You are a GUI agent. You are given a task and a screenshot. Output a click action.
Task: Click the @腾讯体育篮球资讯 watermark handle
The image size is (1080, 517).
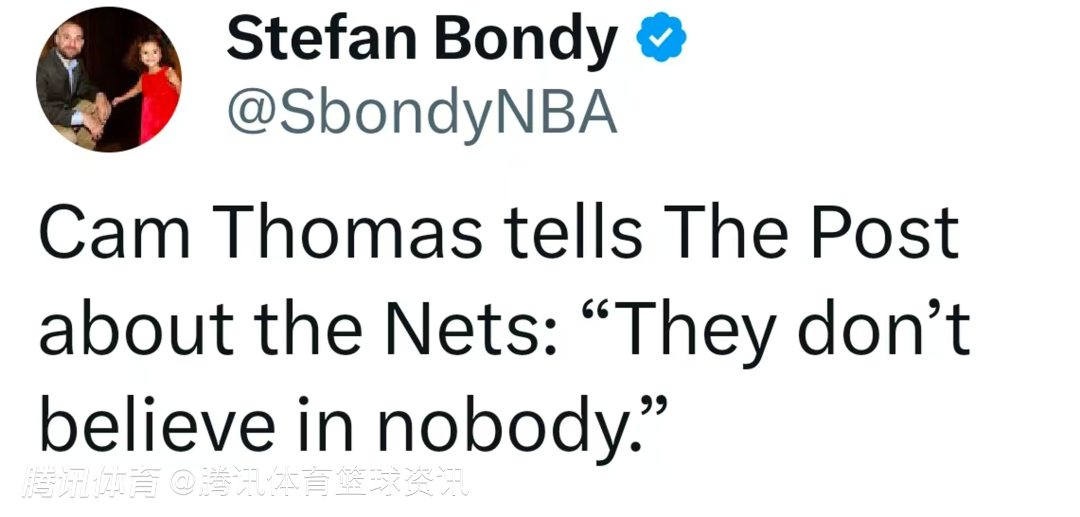(x=318, y=483)
